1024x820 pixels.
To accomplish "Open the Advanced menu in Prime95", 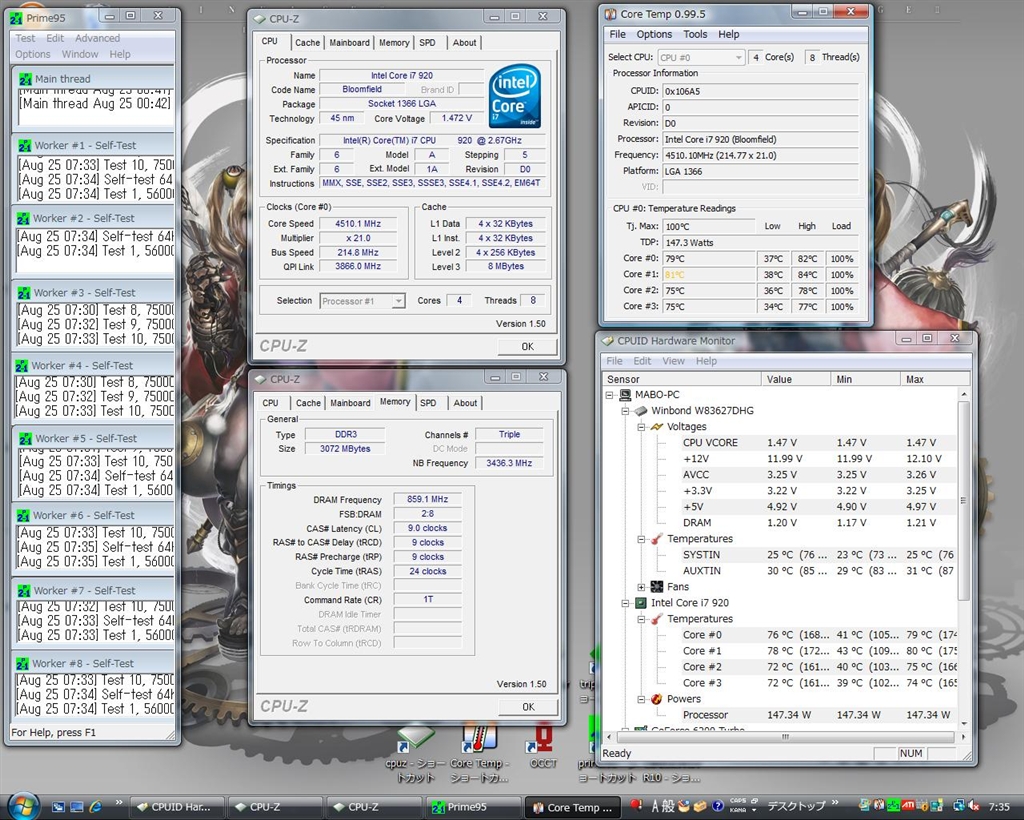I will [97, 39].
